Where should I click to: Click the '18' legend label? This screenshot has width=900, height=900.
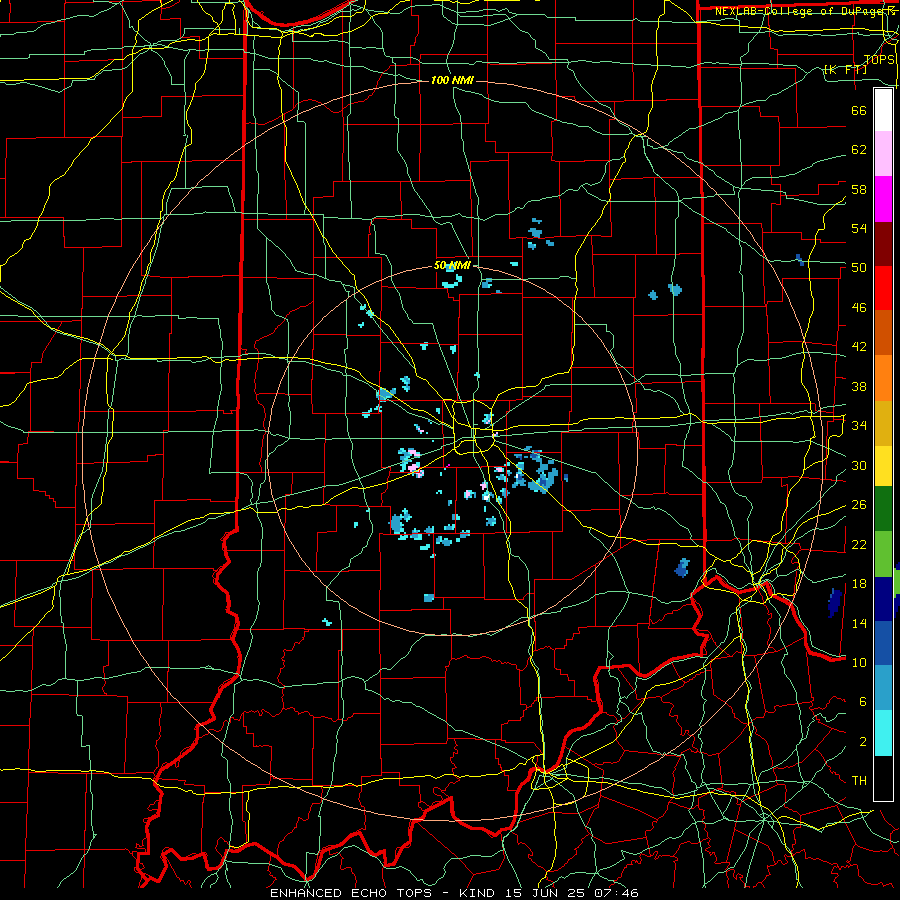(x=859, y=584)
